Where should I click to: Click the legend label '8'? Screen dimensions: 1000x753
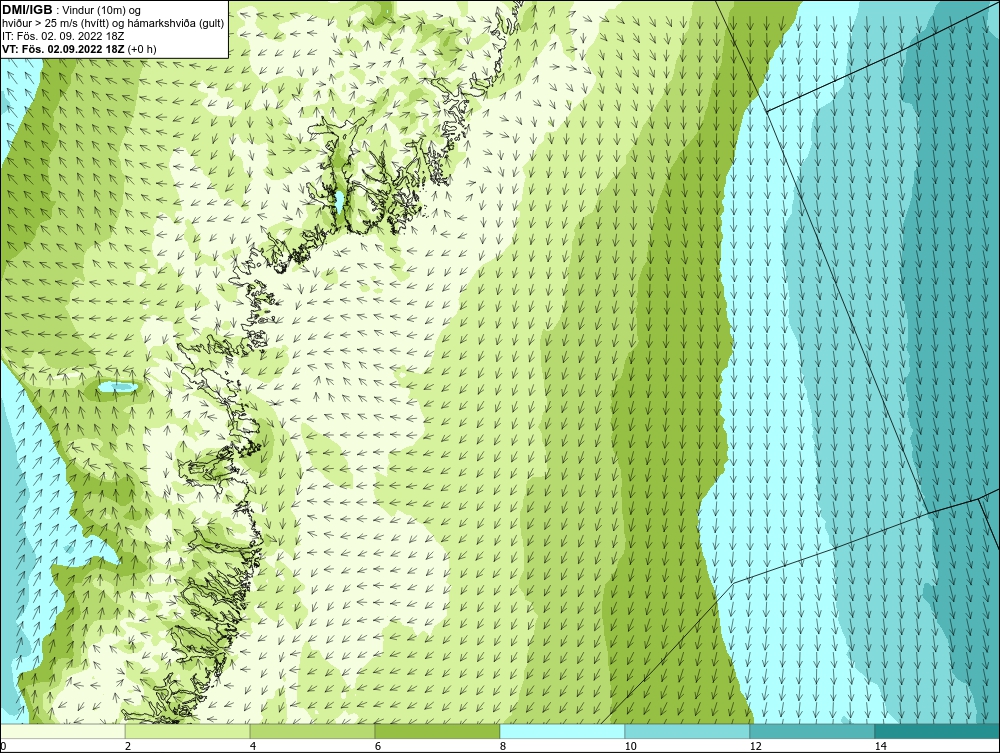[x=503, y=746]
